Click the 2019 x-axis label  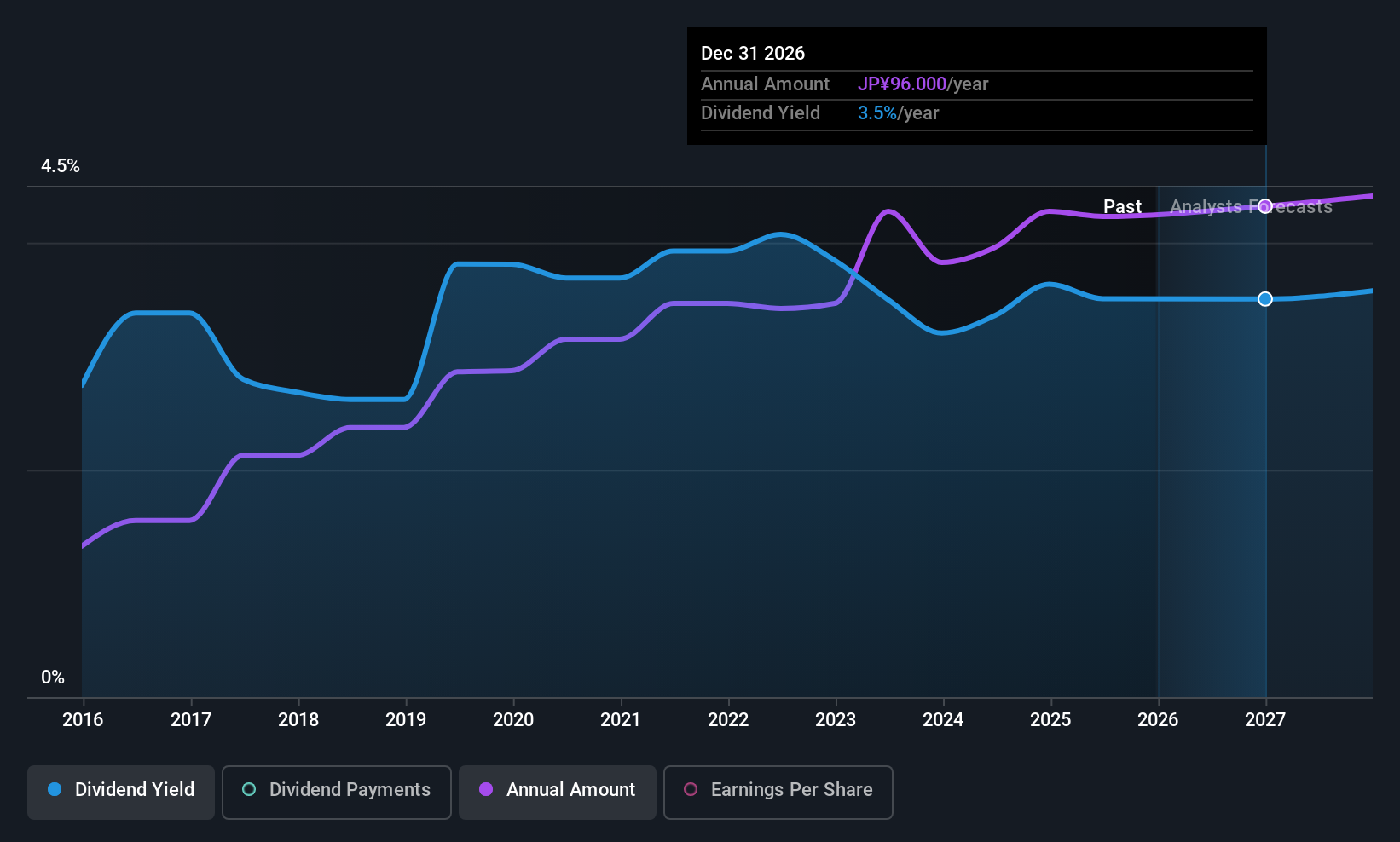click(406, 720)
